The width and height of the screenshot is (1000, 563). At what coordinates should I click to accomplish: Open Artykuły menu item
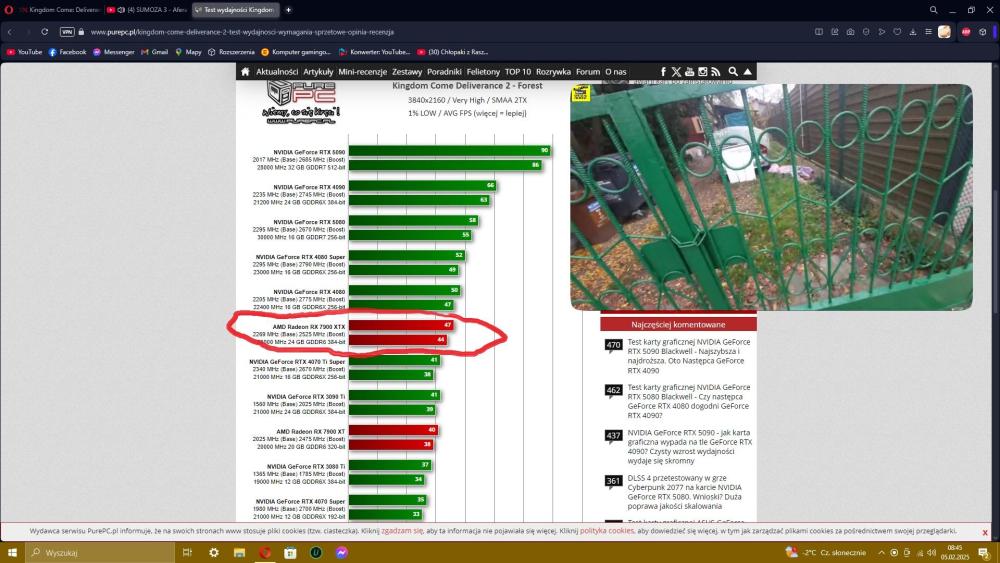point(318,72)
